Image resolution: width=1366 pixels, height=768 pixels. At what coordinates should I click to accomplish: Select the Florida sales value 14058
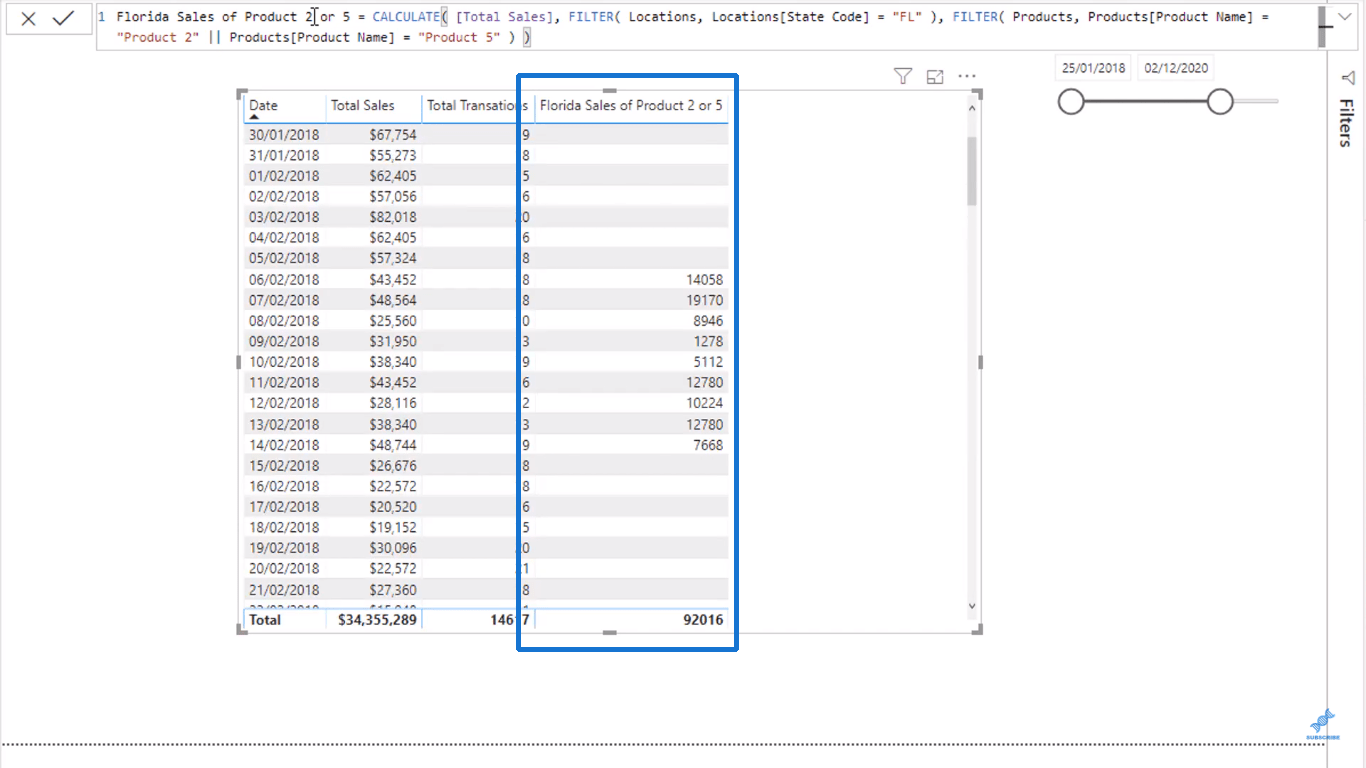tap(705, 280)
